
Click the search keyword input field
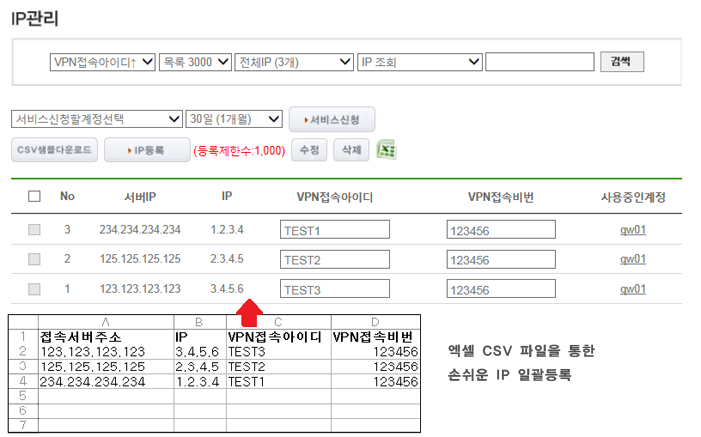(539, 62)
